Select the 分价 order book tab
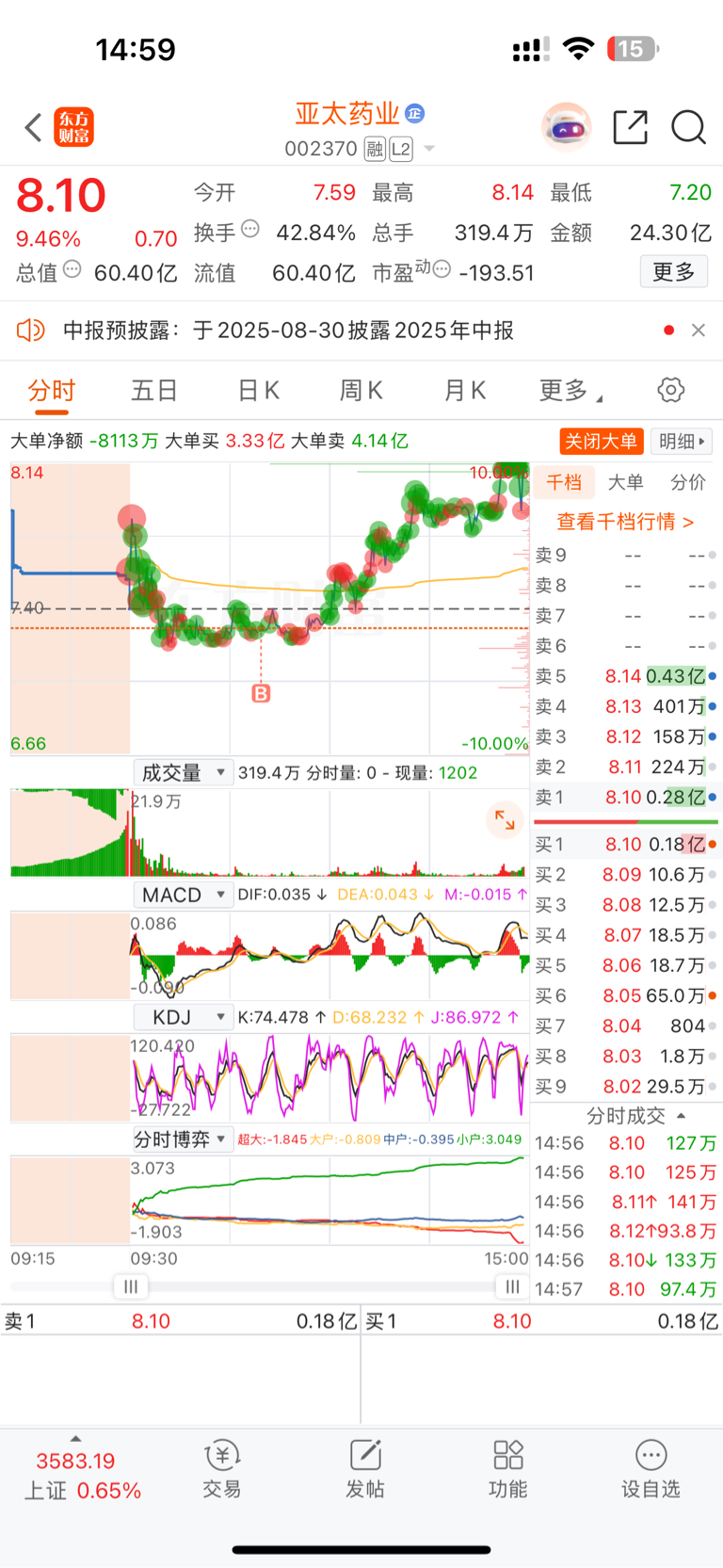This screenshot has width=723, height=1568. 688,482
